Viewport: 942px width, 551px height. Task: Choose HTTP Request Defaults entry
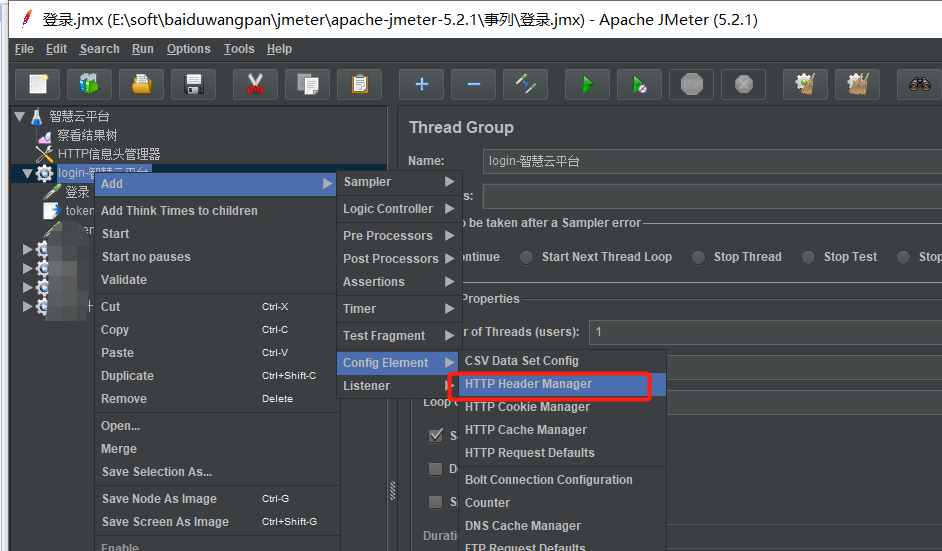tap(562, 452)
